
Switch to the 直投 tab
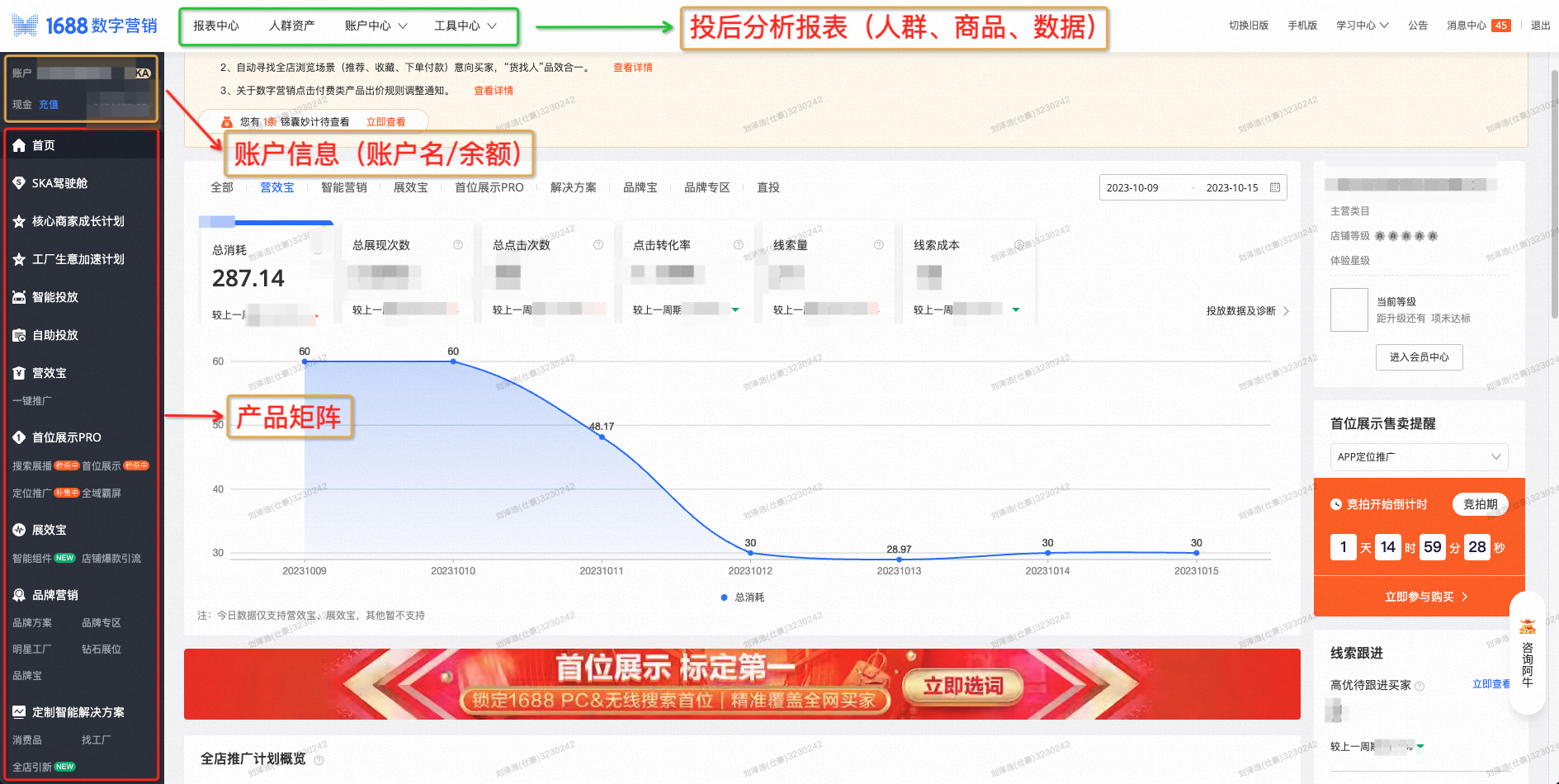[768, 187]
